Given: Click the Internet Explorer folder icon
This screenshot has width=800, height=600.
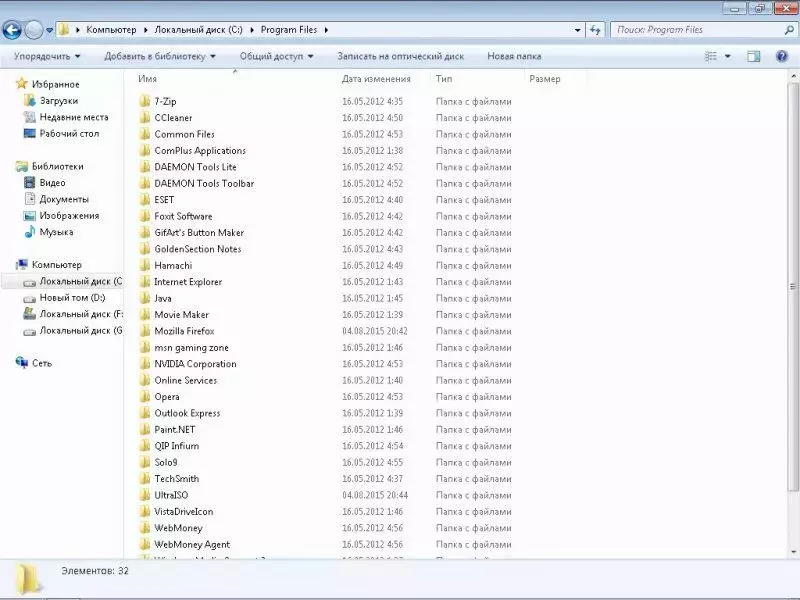Looking at the screenshot, I should click(x=145, y=281).
